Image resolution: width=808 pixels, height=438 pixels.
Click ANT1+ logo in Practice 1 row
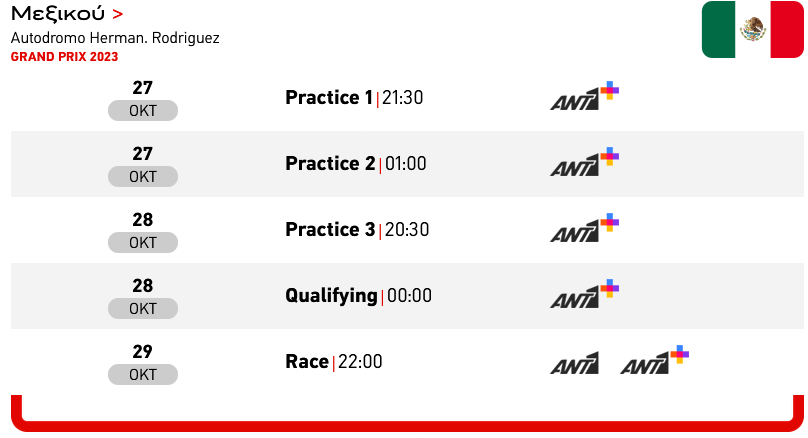coord(585,96)
